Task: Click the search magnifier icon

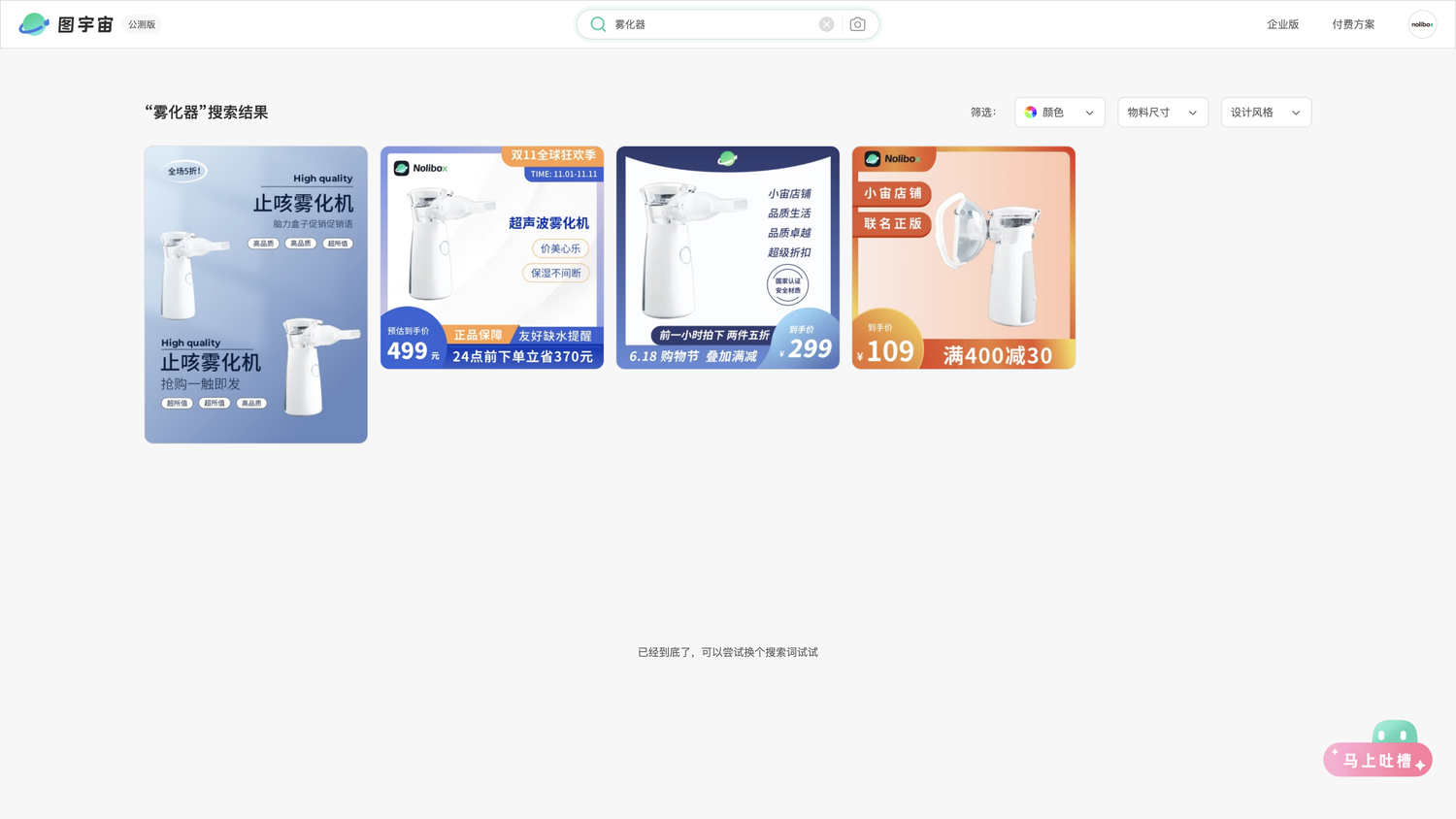Action: coord(598,24)
